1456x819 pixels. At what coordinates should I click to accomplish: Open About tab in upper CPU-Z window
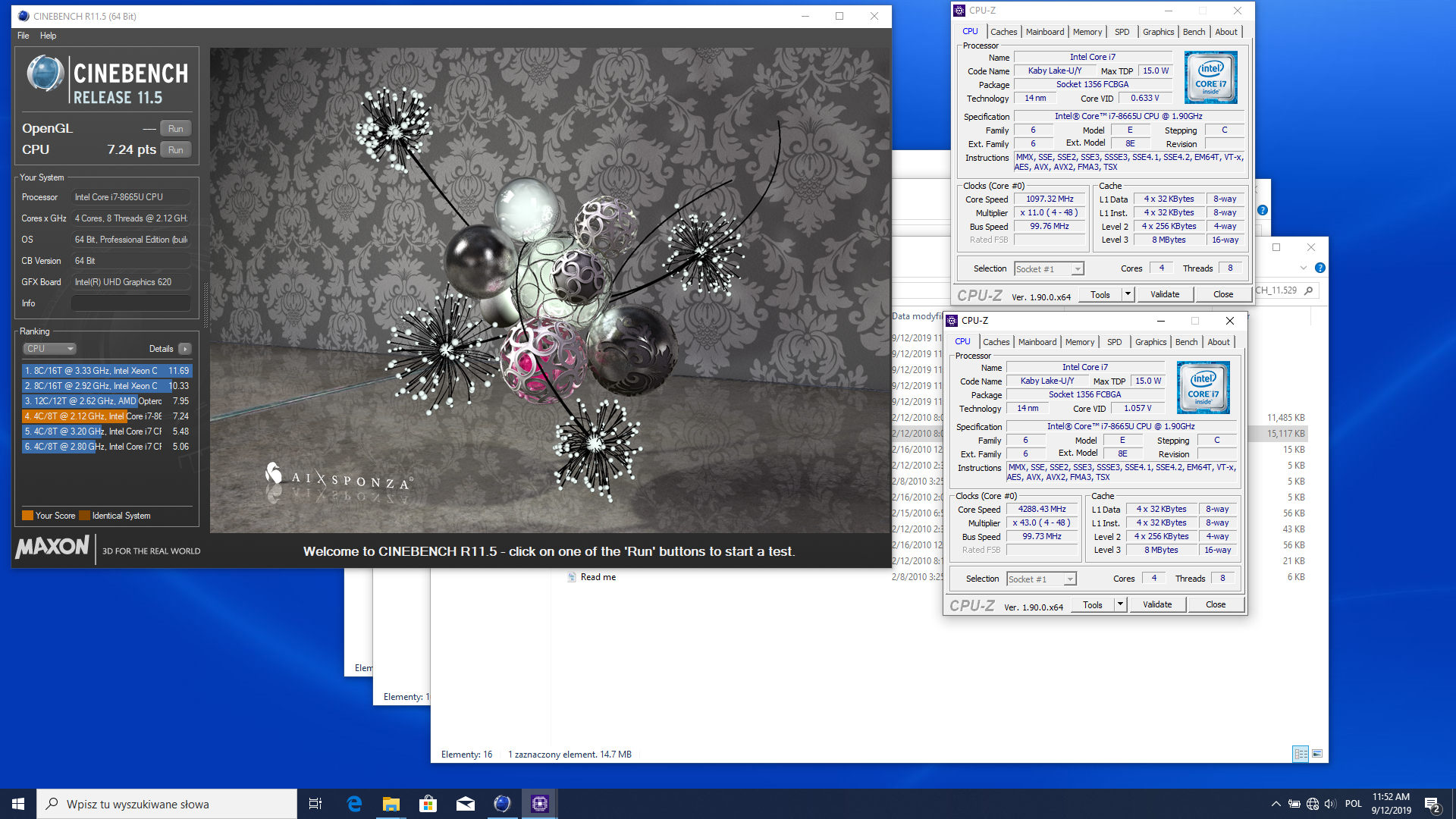point(1226,32)
